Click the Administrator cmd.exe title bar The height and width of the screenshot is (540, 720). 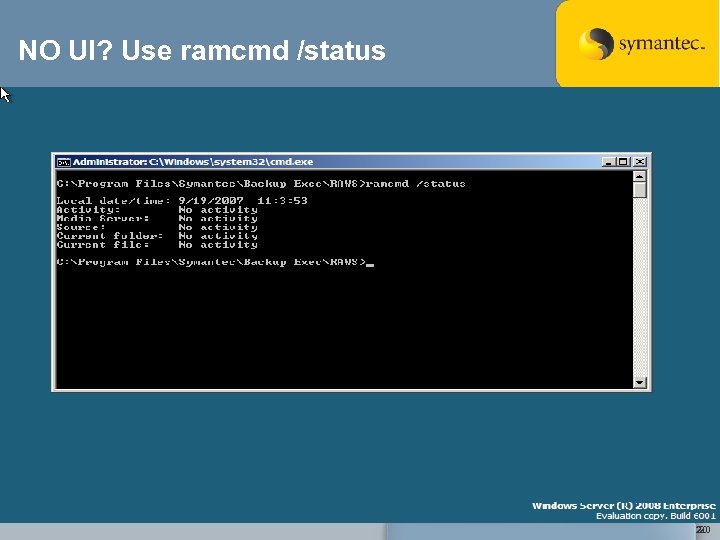351,162
